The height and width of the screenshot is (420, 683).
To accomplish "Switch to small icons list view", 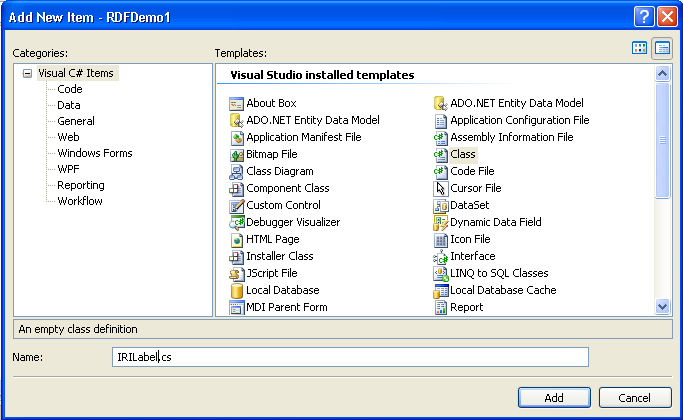I will tap(661, 48).
